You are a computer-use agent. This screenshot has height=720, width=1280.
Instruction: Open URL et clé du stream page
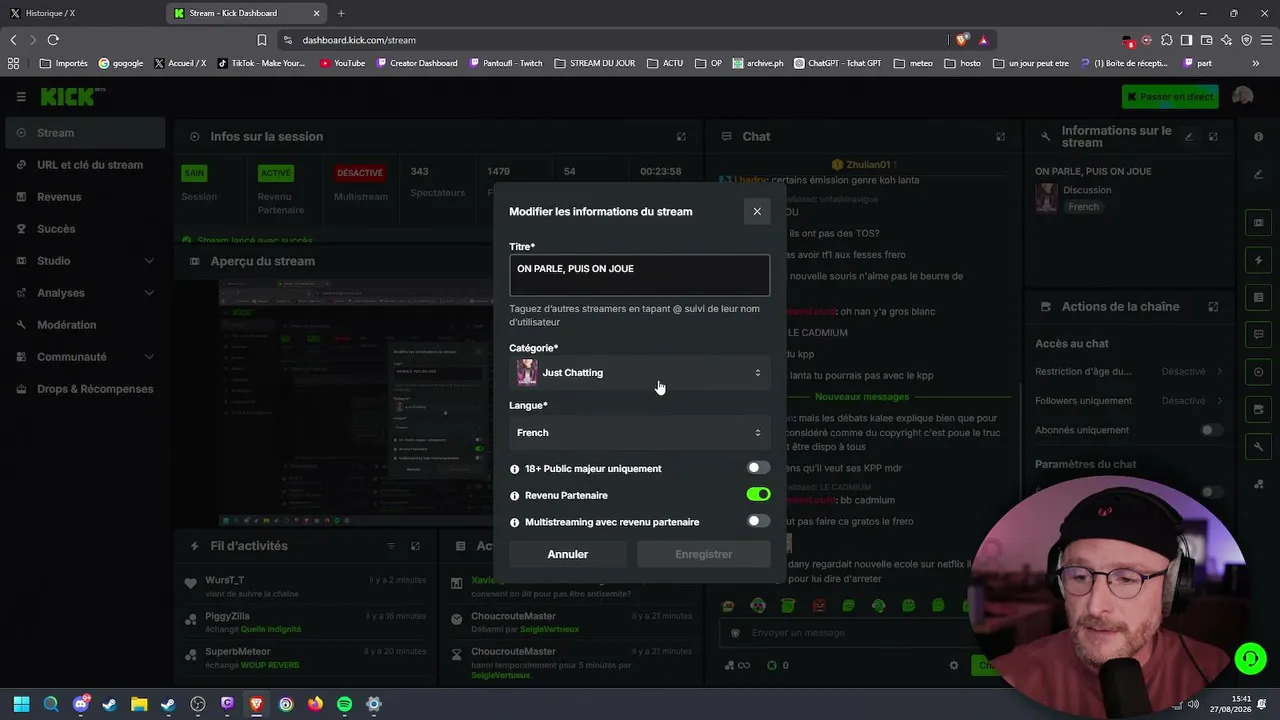84,165
